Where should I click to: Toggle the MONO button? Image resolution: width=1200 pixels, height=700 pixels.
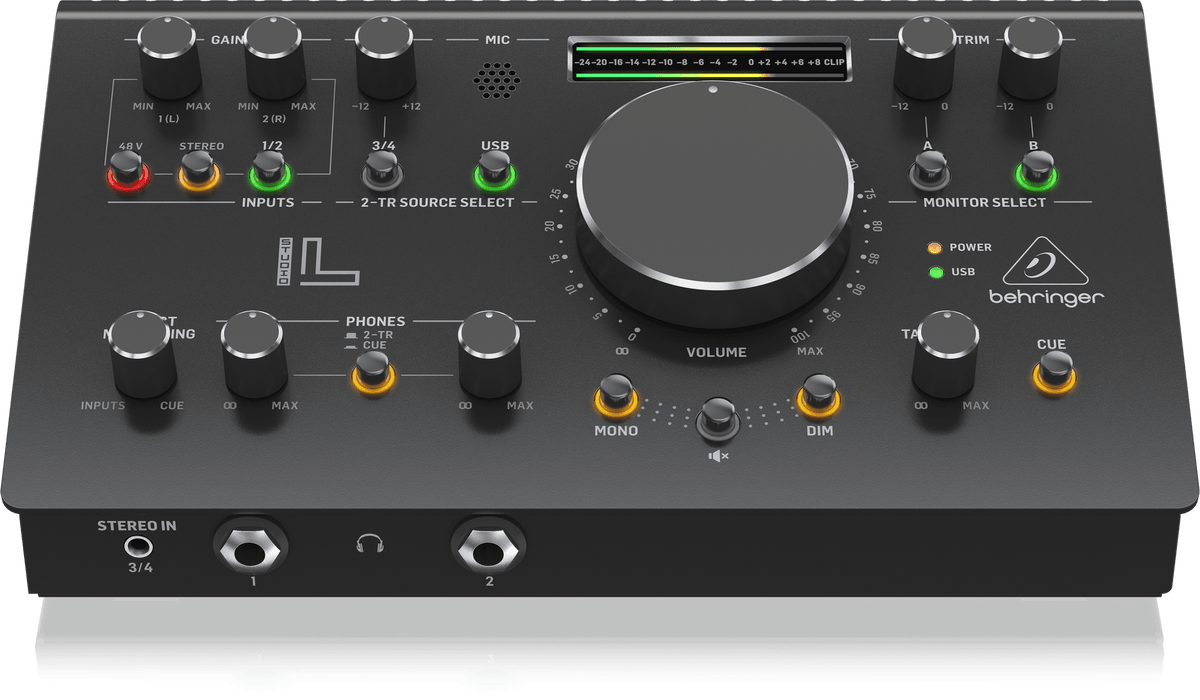tap(616, 396)
